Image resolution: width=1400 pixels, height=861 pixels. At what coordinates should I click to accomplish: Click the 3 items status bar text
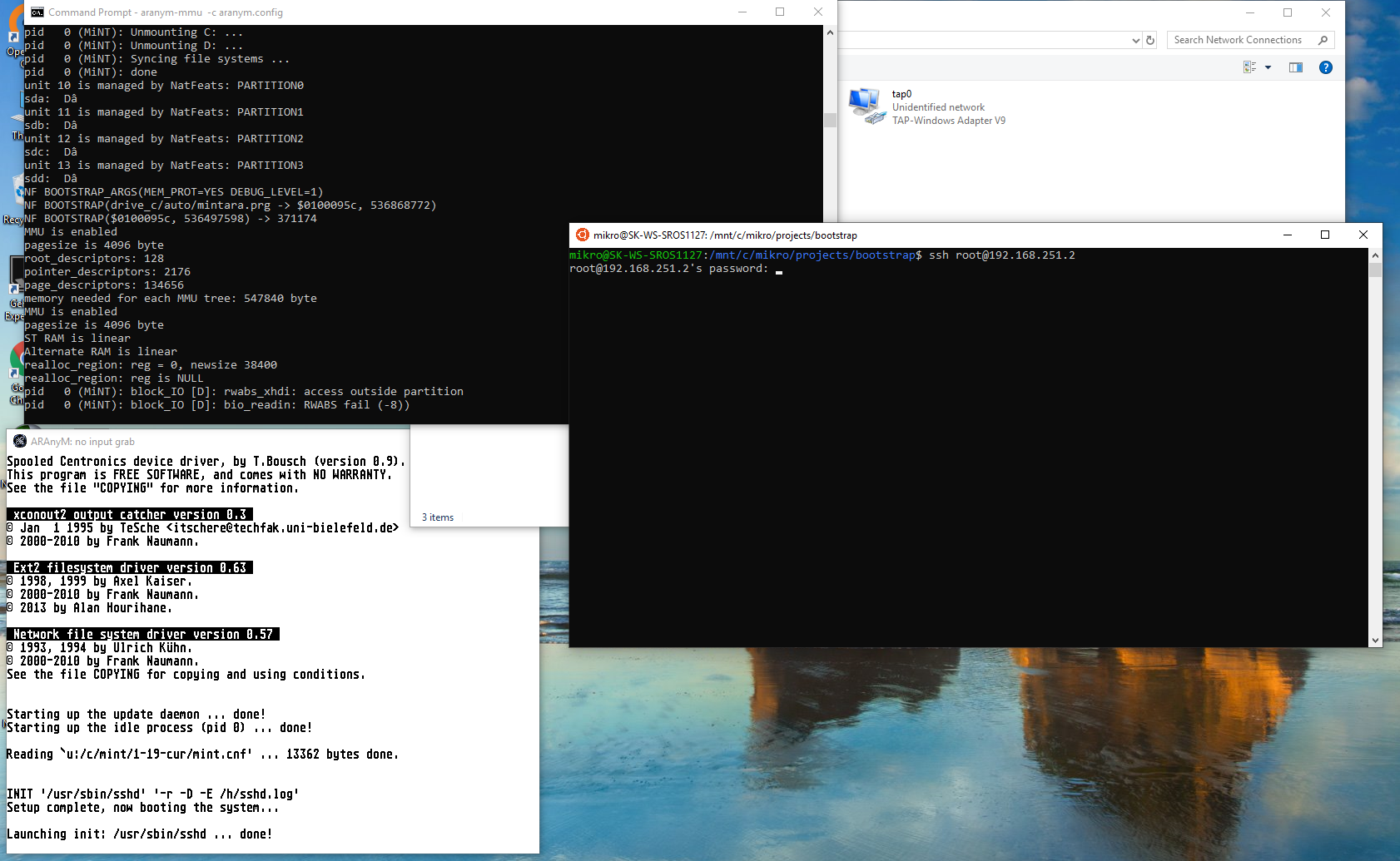[437, 517]
